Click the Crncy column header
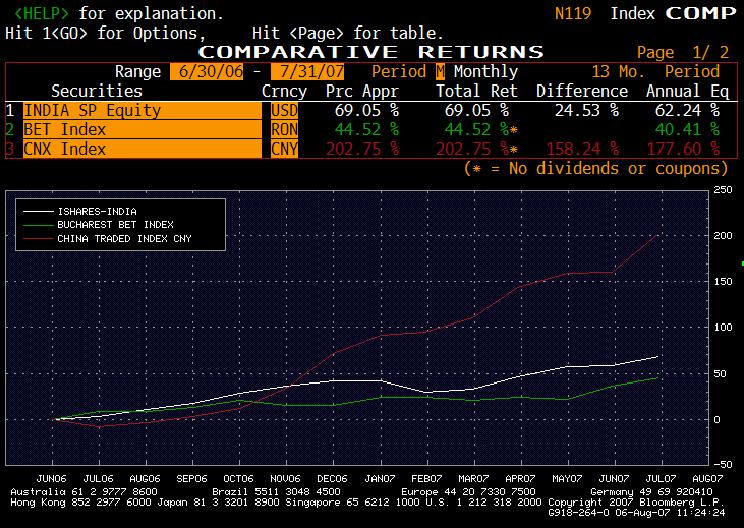Viewport: 744px width, 528px height. 284,91
